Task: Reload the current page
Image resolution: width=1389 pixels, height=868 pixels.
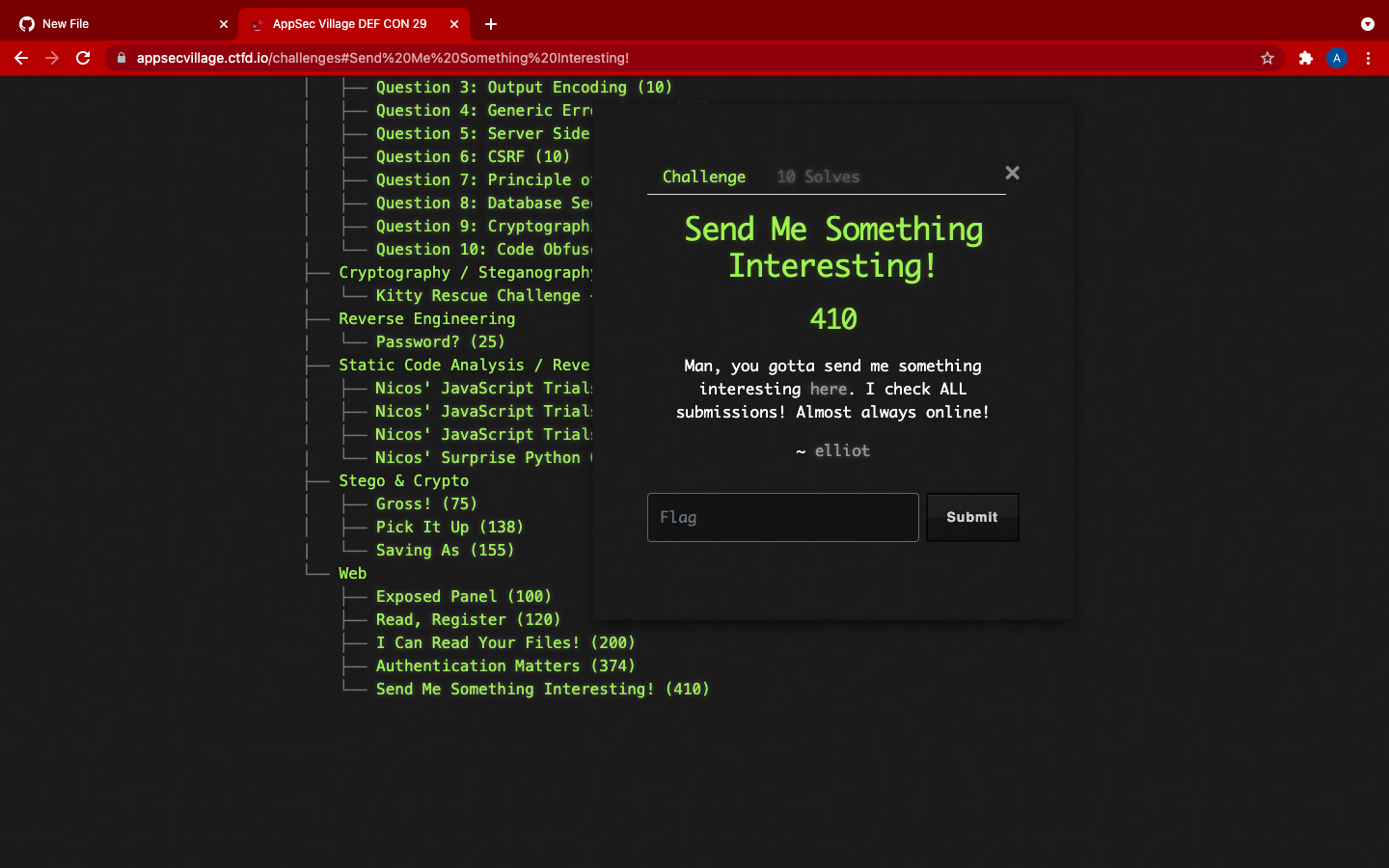Action: tap(83, 58)
